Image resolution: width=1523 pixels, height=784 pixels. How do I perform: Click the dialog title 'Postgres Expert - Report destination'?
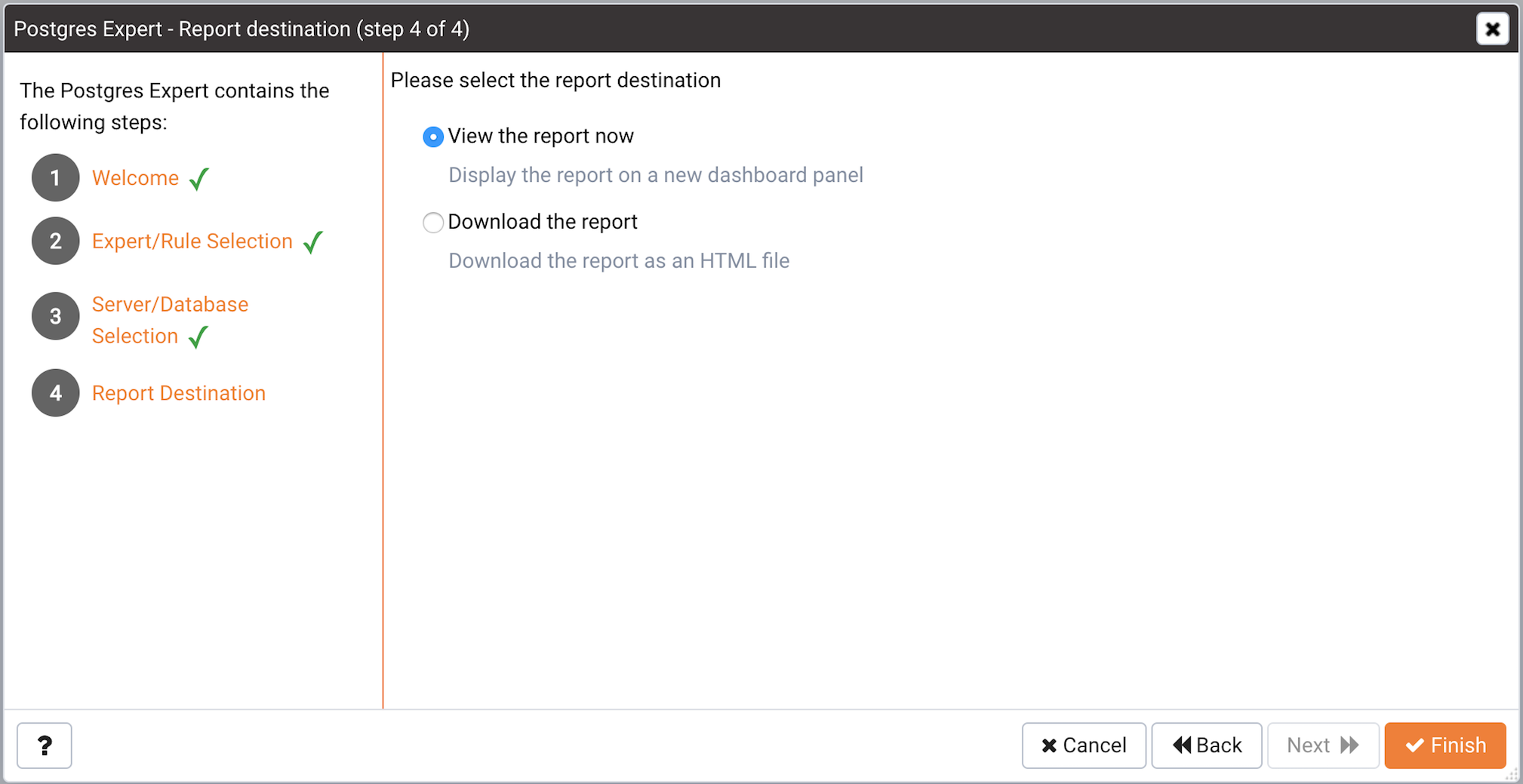[242, 29]
